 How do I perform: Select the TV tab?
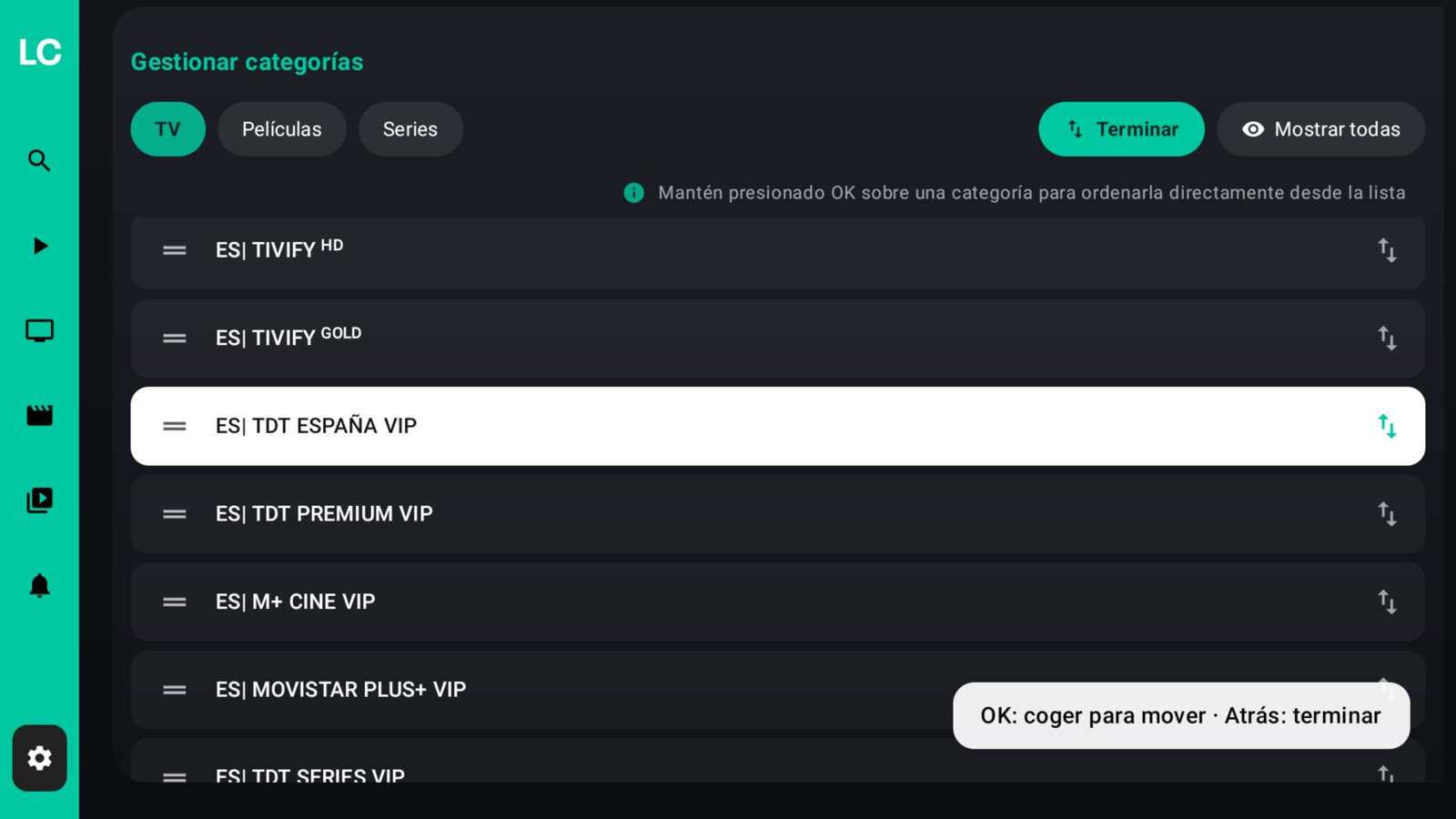tap(168, 129)
